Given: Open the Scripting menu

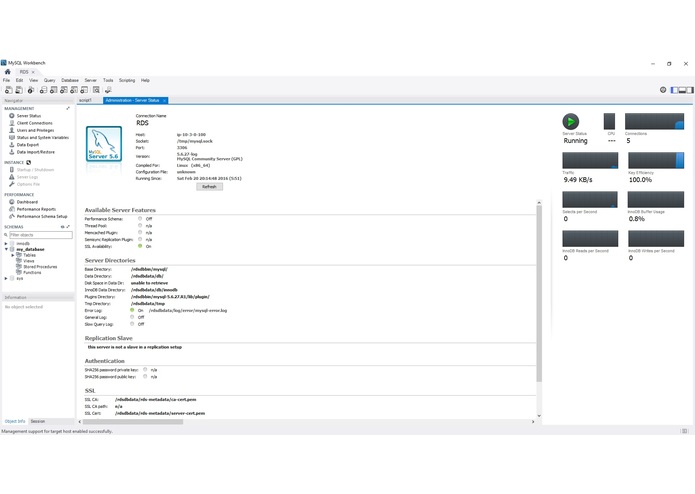Looking at the screenshot, I should pos(127,81).
